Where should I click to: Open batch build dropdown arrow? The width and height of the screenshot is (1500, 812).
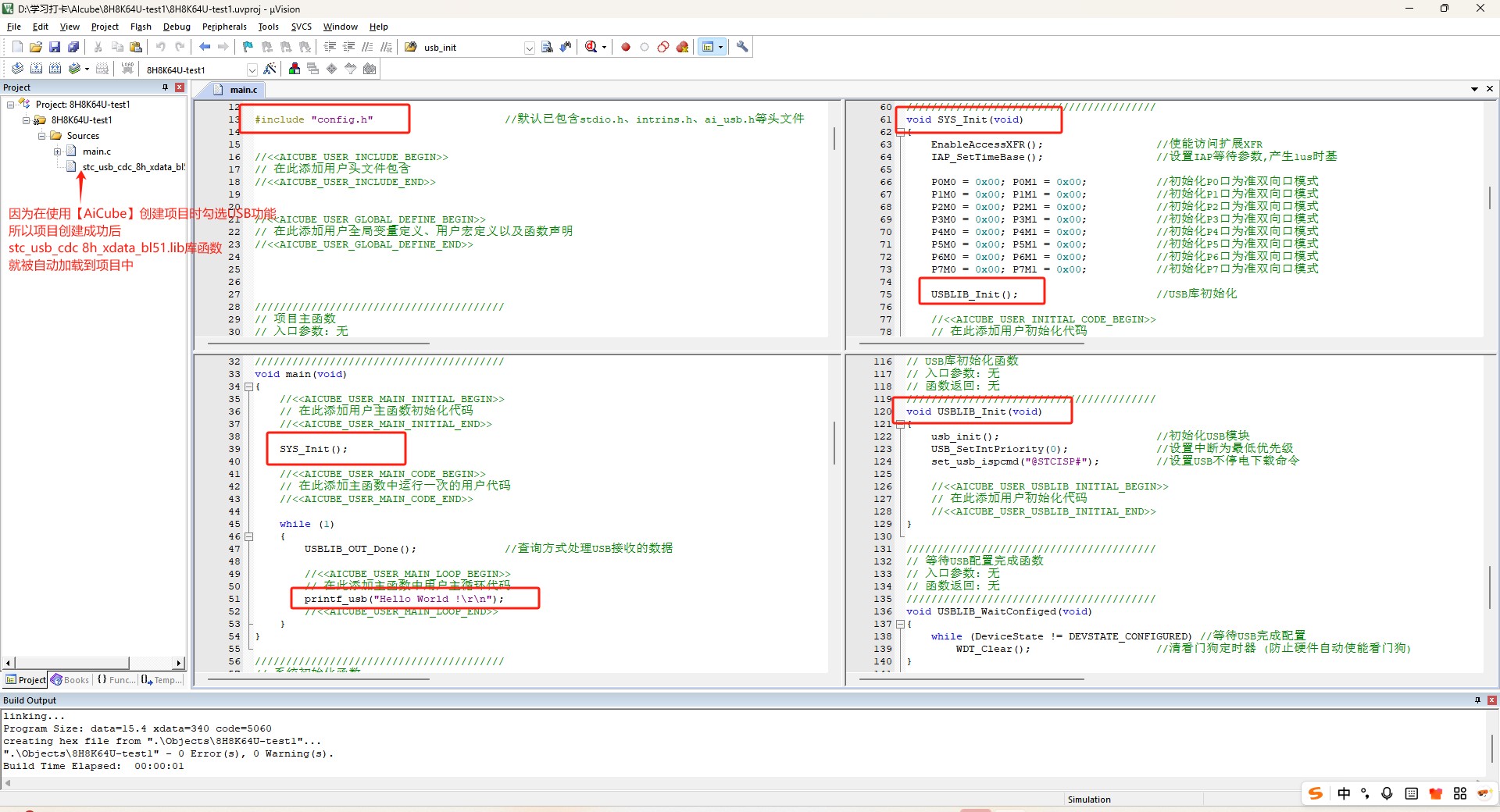(87, 69)
